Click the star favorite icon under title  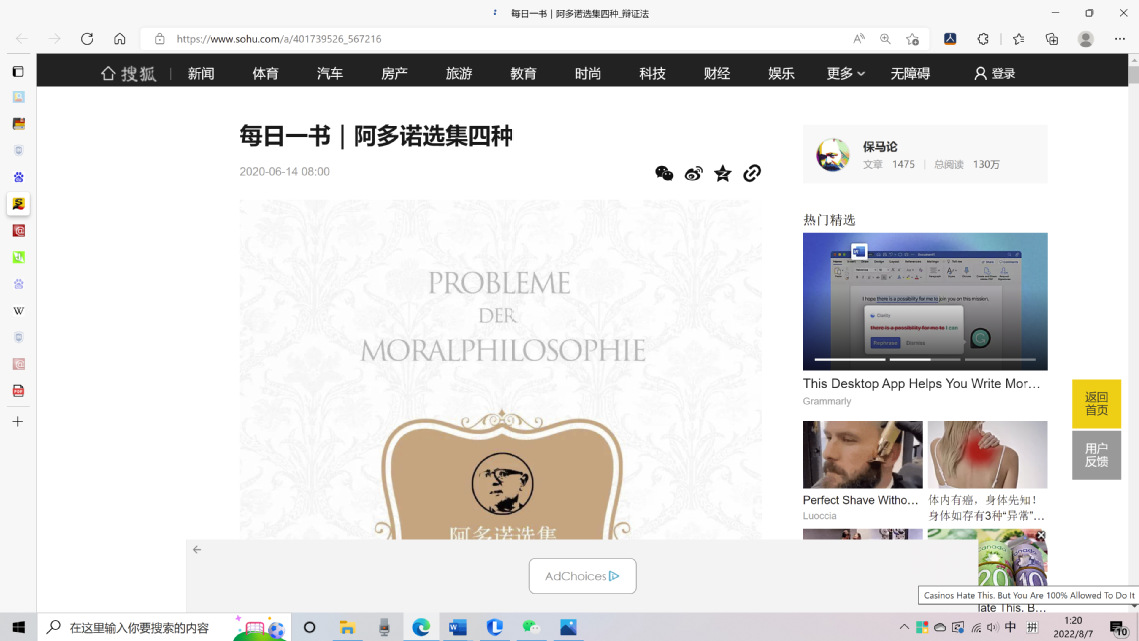point(723,173)
